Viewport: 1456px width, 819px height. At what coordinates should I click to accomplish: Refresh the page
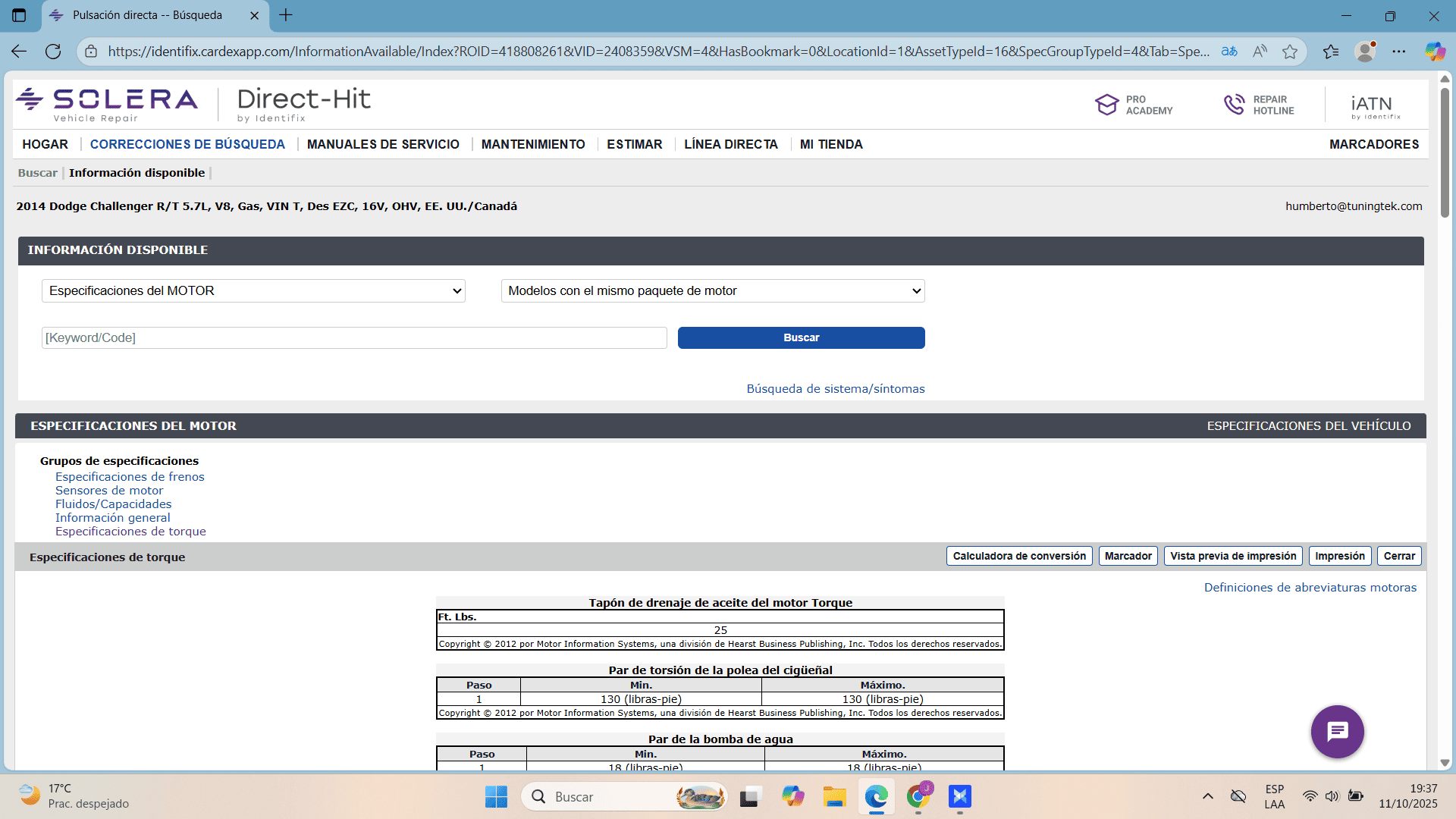[x=53, y=51]
